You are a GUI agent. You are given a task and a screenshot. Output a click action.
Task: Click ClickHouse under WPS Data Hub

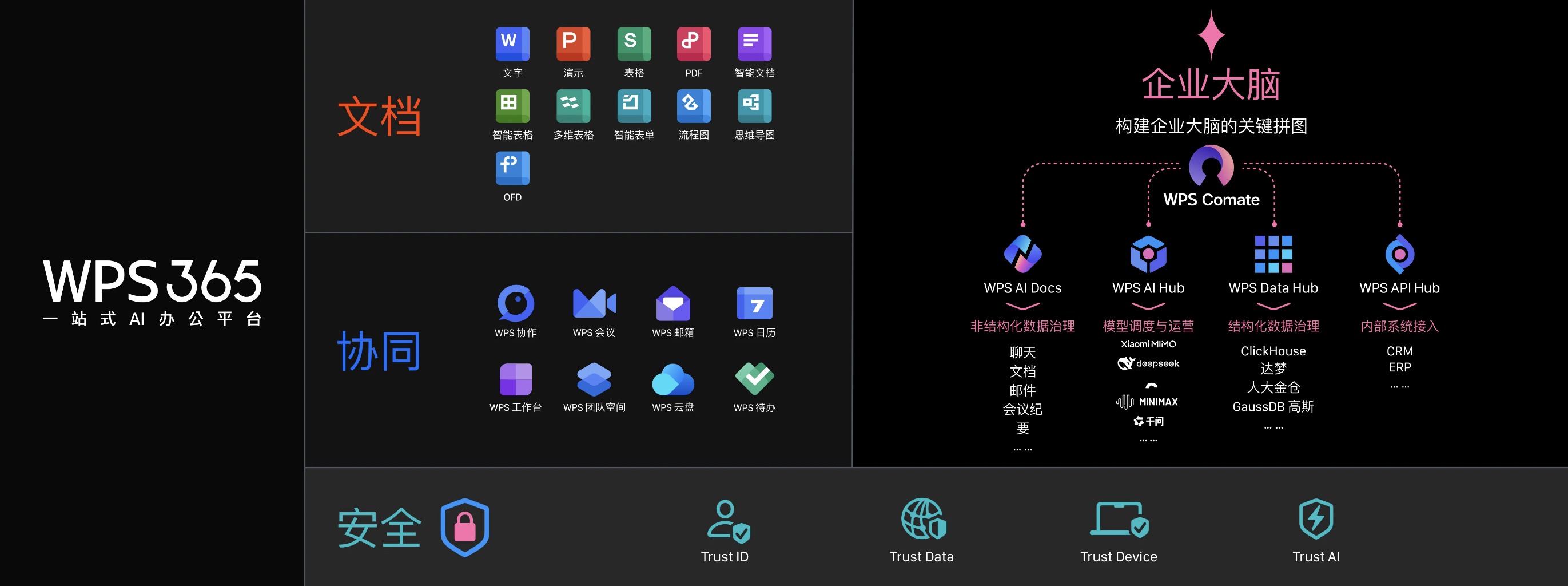1273,351
